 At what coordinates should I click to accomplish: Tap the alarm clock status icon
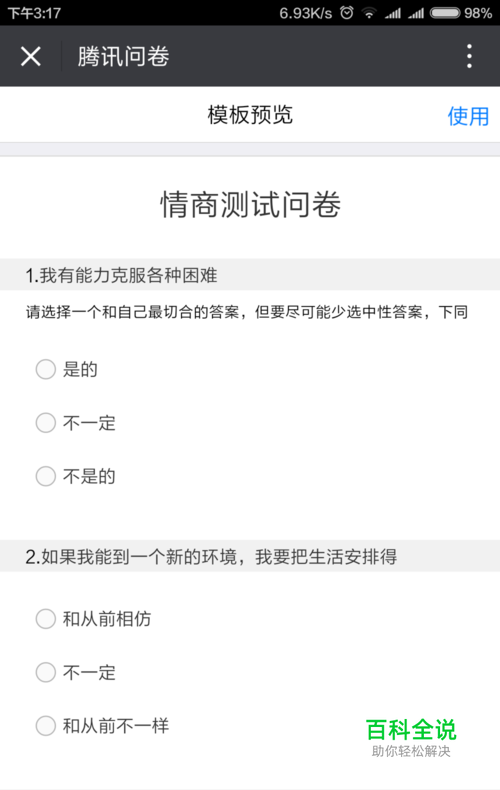347,13
